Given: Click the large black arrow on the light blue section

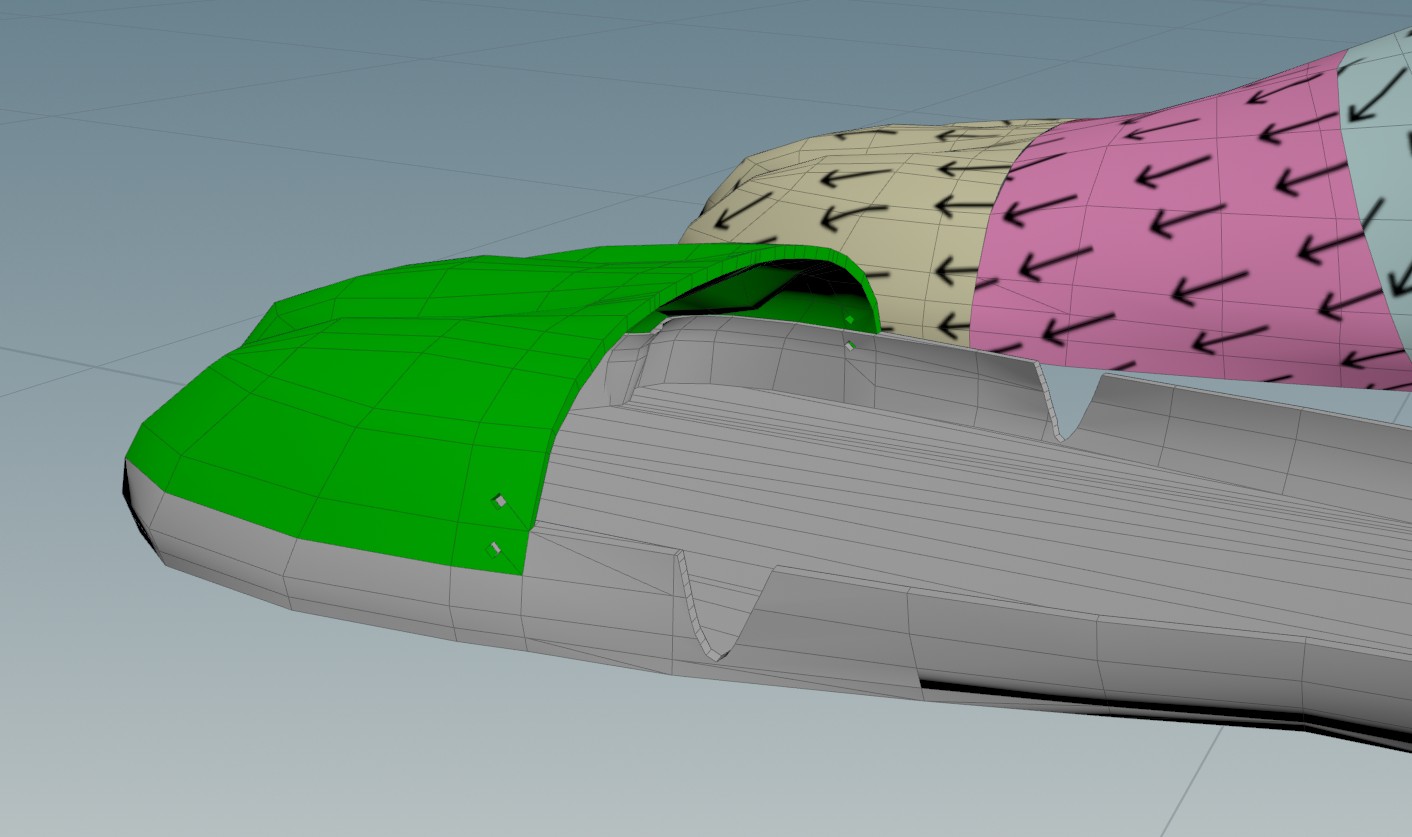Looking at the screenshot, I should pos(1370,90).
